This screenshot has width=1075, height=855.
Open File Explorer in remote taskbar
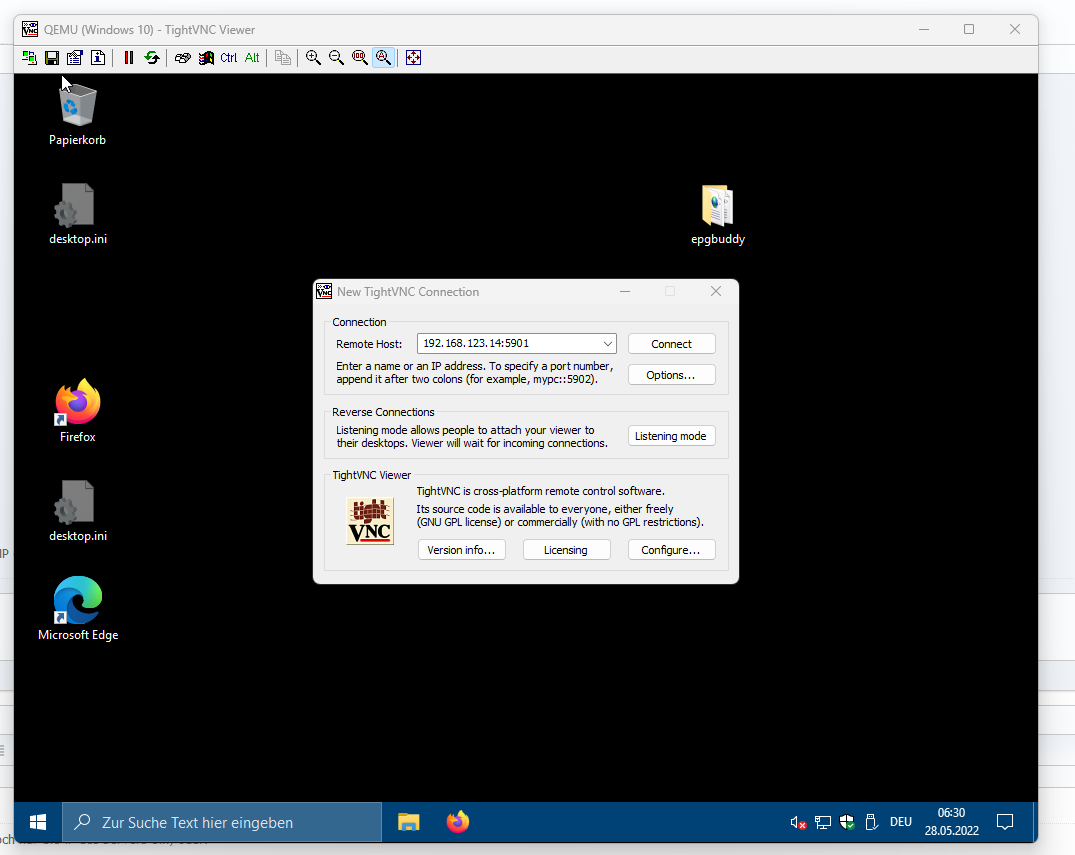(409, 822)
